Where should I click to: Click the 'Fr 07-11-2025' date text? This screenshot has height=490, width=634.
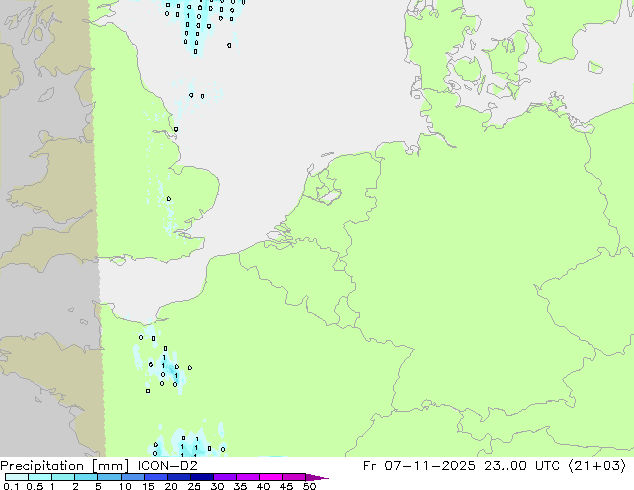click(x=419, y=466)
